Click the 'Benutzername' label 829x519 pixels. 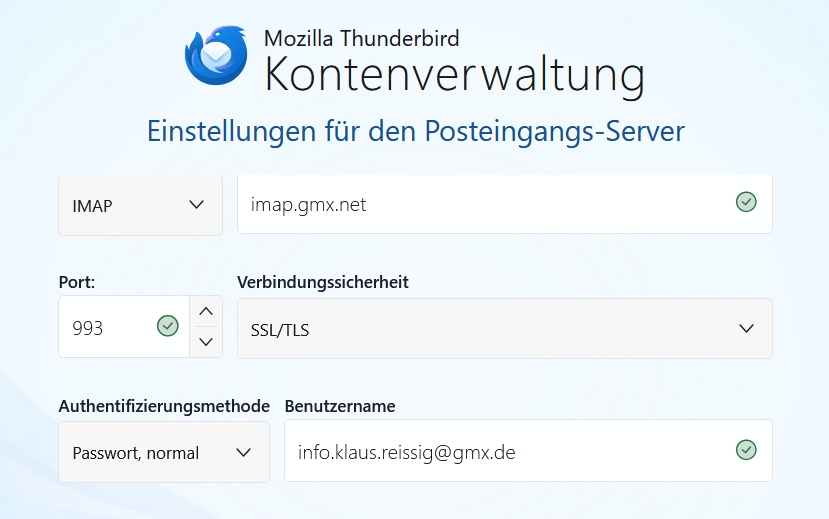340,406
